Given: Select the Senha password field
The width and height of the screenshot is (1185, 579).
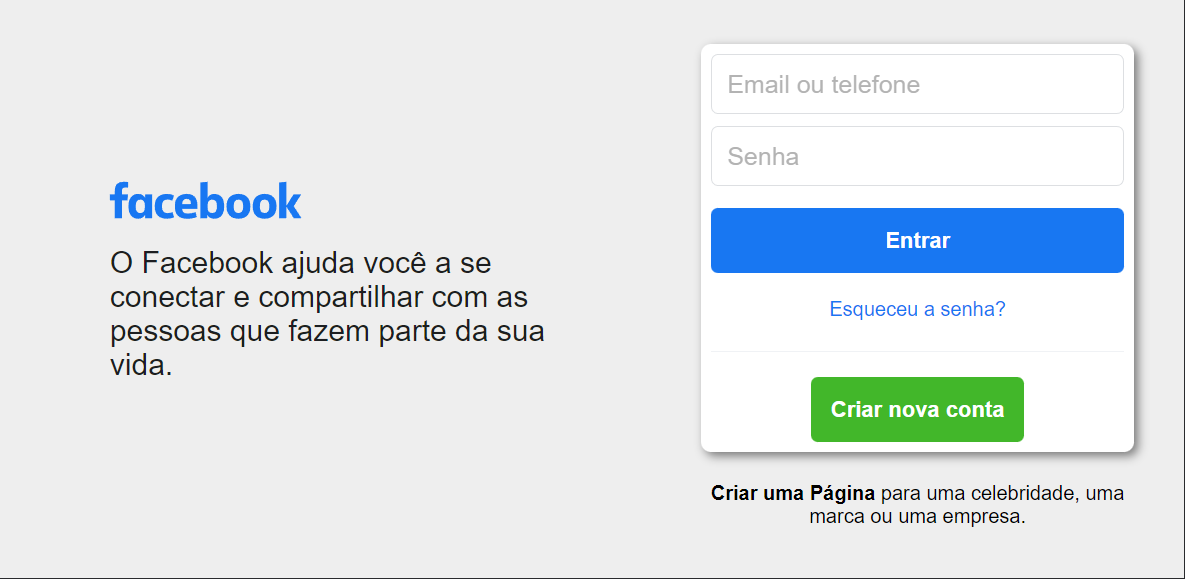Looking at the screenshot, I should (917, 156).
